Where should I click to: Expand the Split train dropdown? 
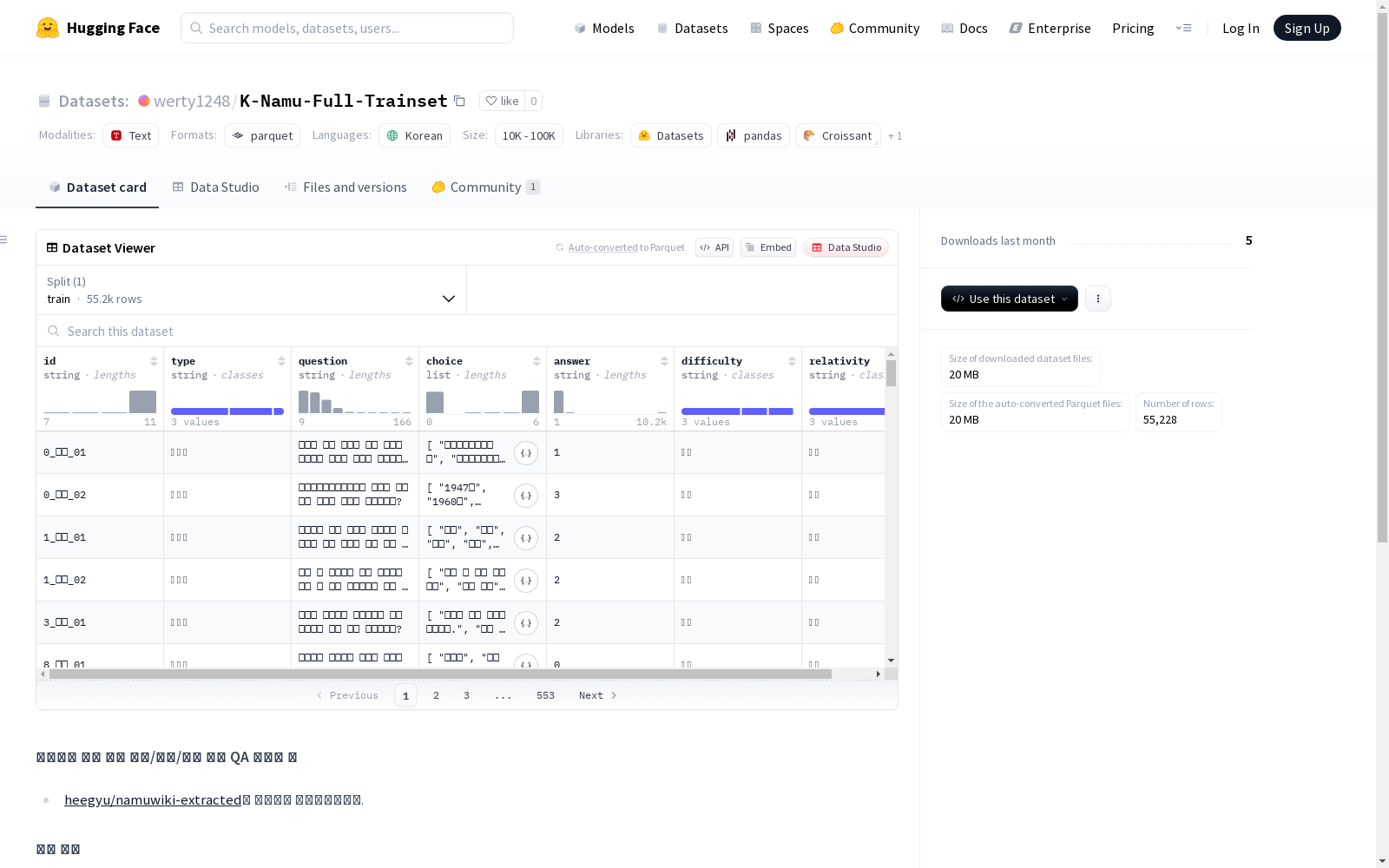252,290
